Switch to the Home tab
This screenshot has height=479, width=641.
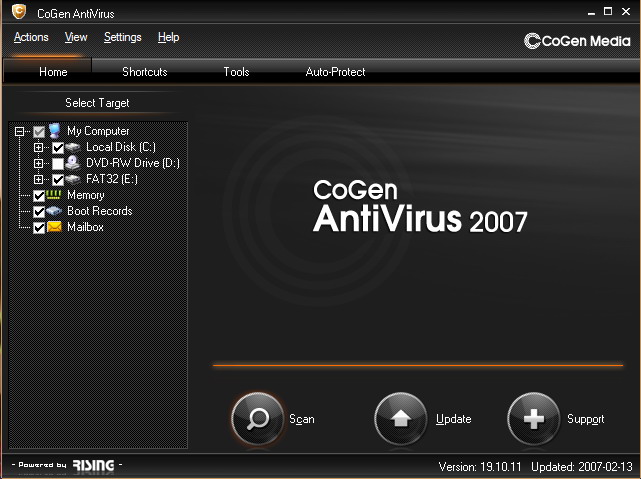[47, 72]
